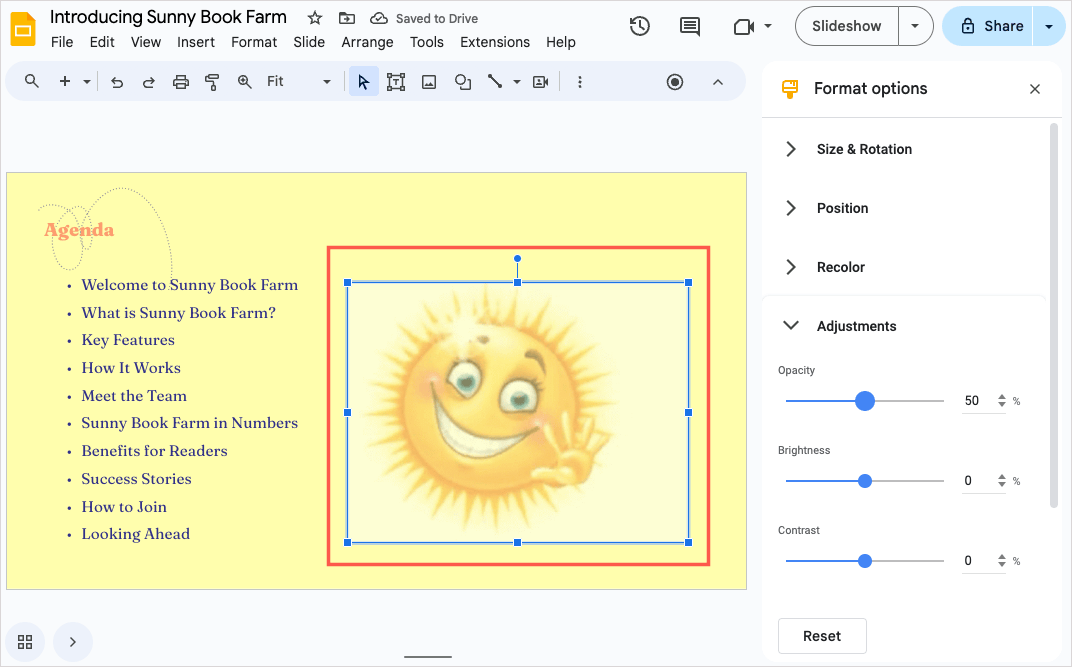
Task: Open the comments icon in header
Action: pyautogui.click(x=690, y=27)
